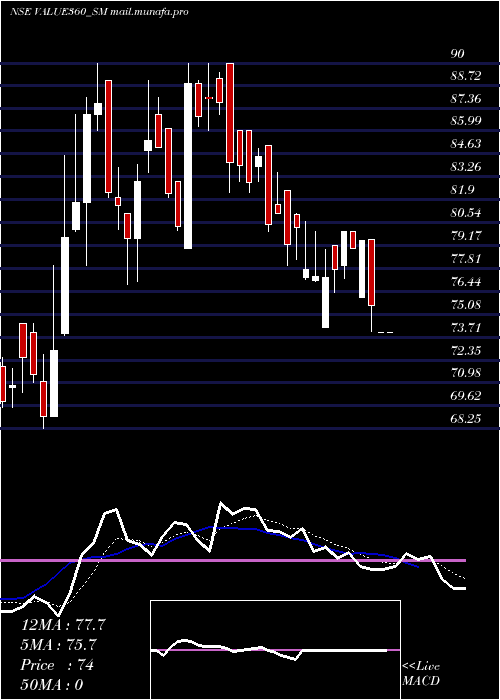Click inside the Live MACD inset chart
The width and height of the screenshot is (500, 700).
[x=275, y=650]
